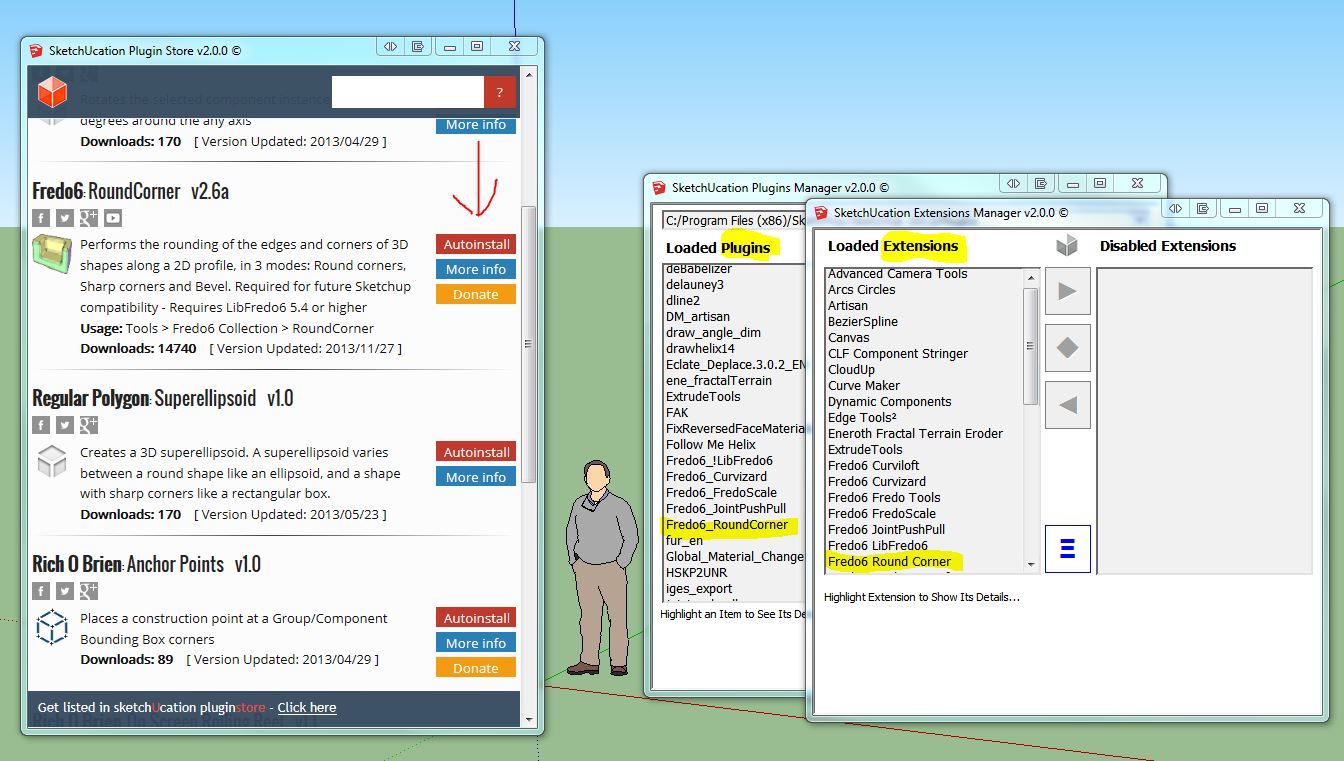Click the plugins folder path field in Plugins Manager
The image size is (1344, 761).
click(733, 220)
